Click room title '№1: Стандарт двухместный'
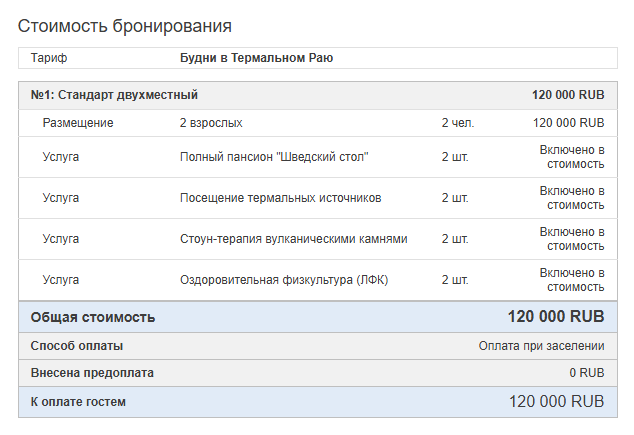The image size is (634, 435). (114, 95)
